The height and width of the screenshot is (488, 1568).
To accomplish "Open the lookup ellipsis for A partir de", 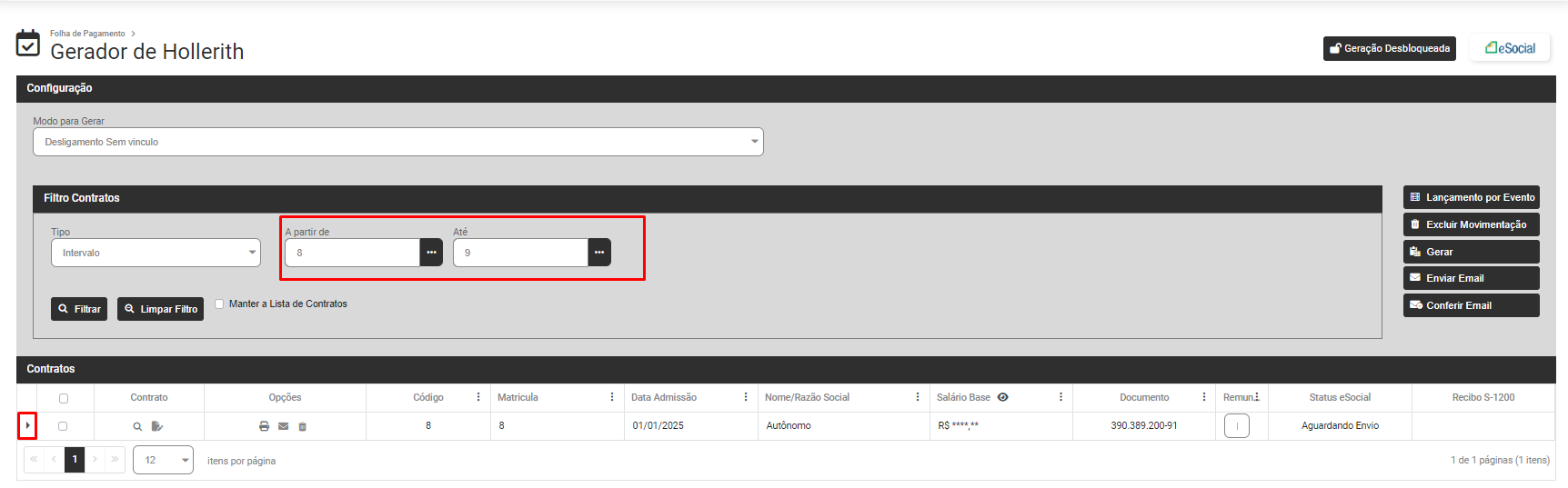I will tap(431, 253).
